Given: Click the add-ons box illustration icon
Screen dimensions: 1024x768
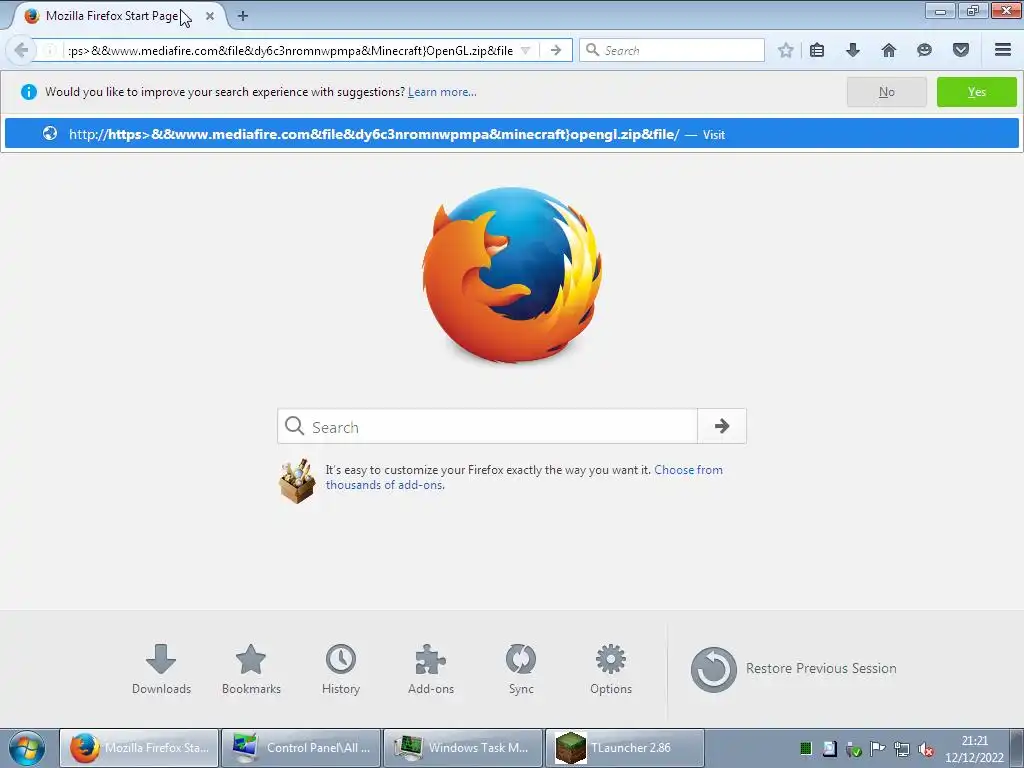Looking at the screenshot, I should pos(297,481).
